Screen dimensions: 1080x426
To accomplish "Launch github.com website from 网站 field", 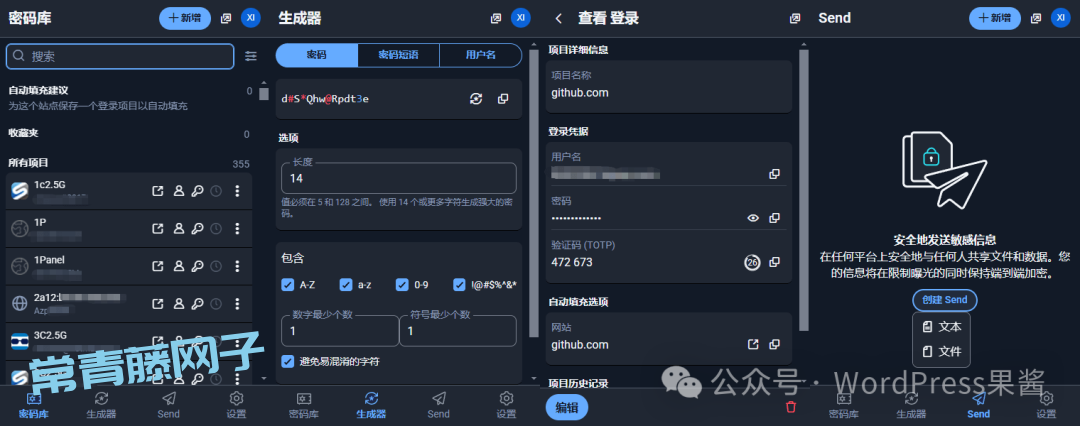I will click(754, 344).
